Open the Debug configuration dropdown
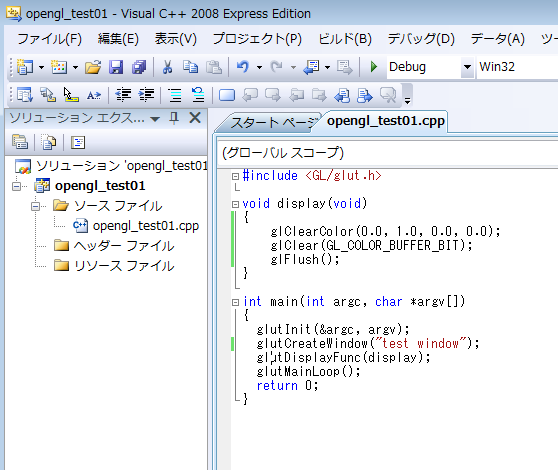 pos(467,67)
